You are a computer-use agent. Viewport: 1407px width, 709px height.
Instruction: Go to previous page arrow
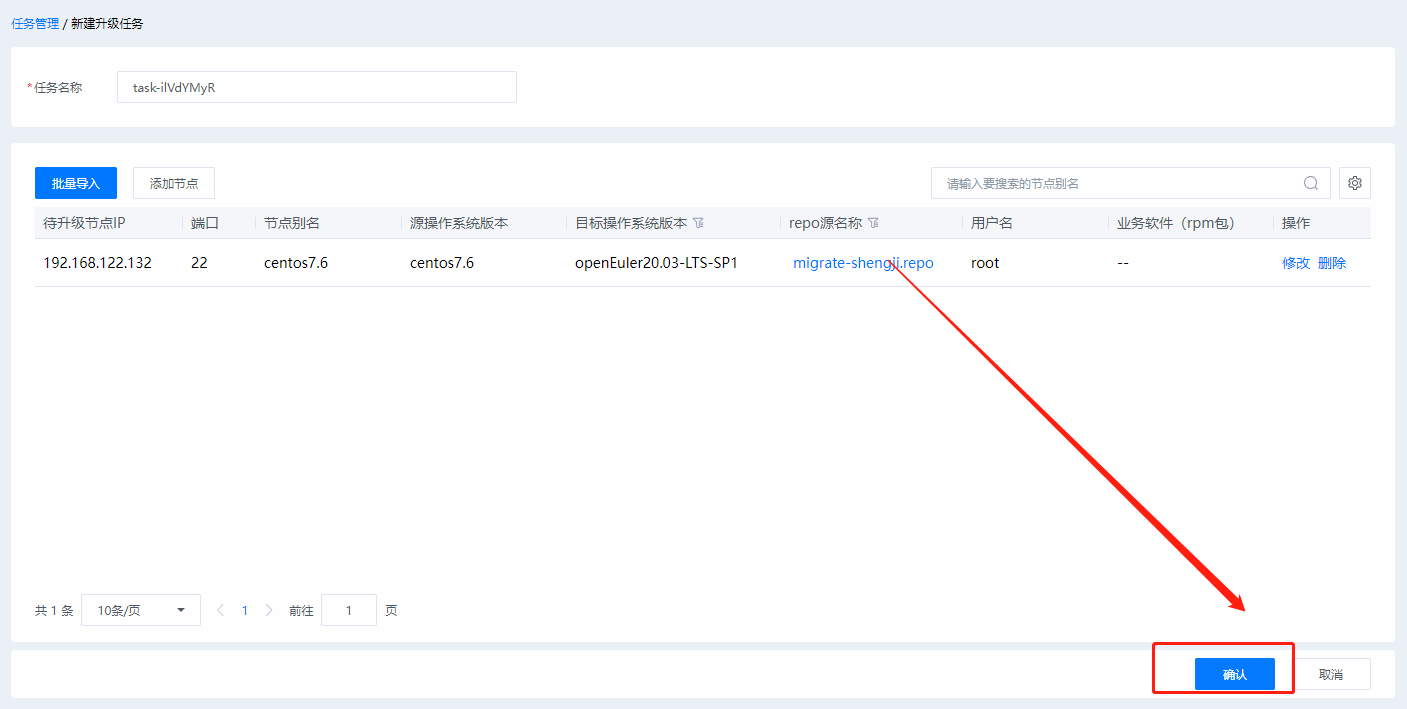pyautogui.click(x=220, y=610)
